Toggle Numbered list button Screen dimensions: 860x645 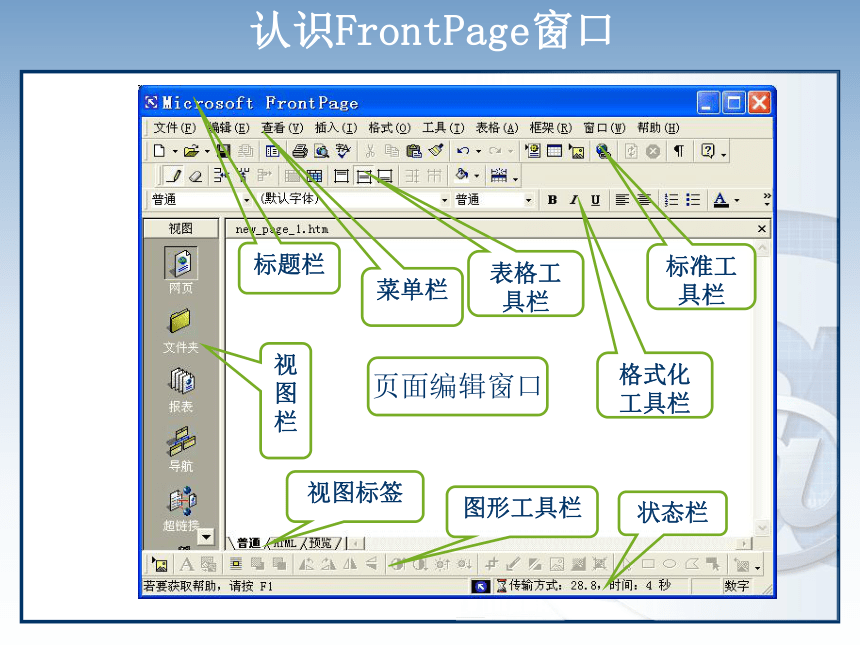(x=671, y=200)
